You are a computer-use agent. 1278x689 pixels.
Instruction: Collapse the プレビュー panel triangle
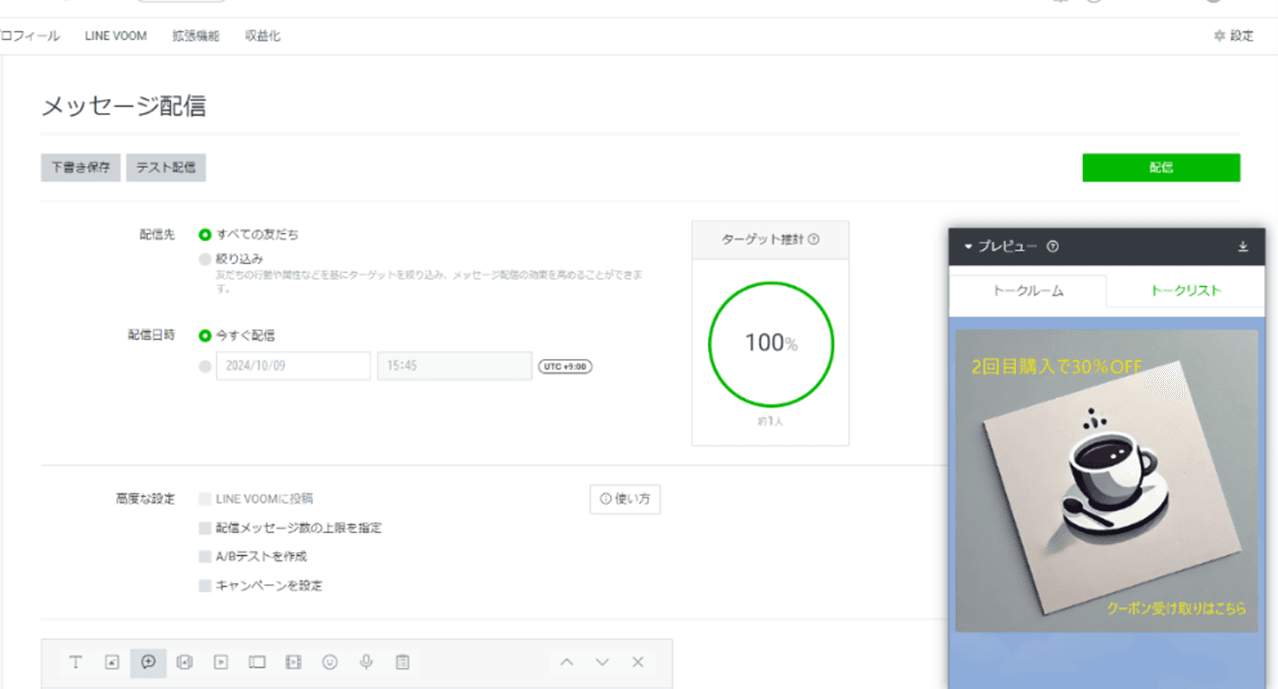click(968, 247)
